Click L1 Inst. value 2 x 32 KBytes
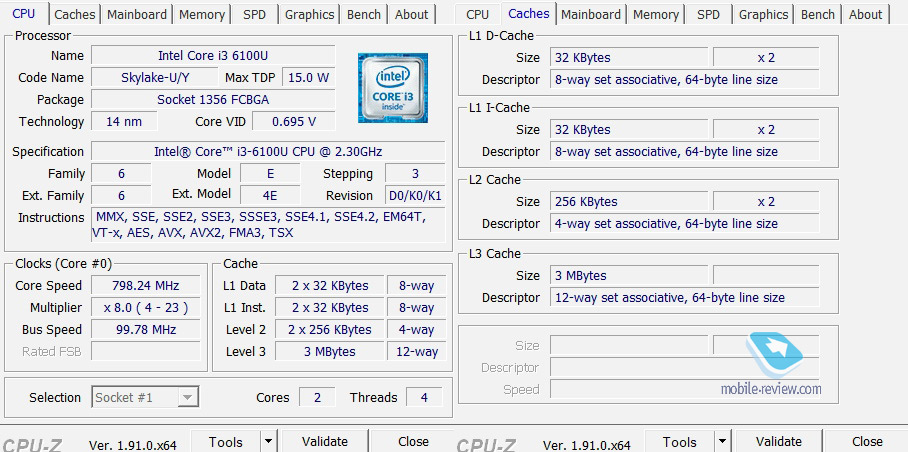This screenshot has width=908, height=452. [x=329, y=307]
